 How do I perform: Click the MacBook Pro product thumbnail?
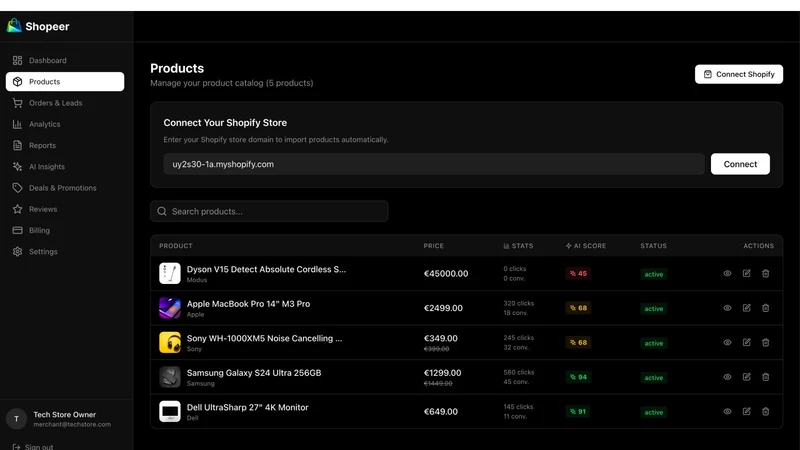coord(170,308)
